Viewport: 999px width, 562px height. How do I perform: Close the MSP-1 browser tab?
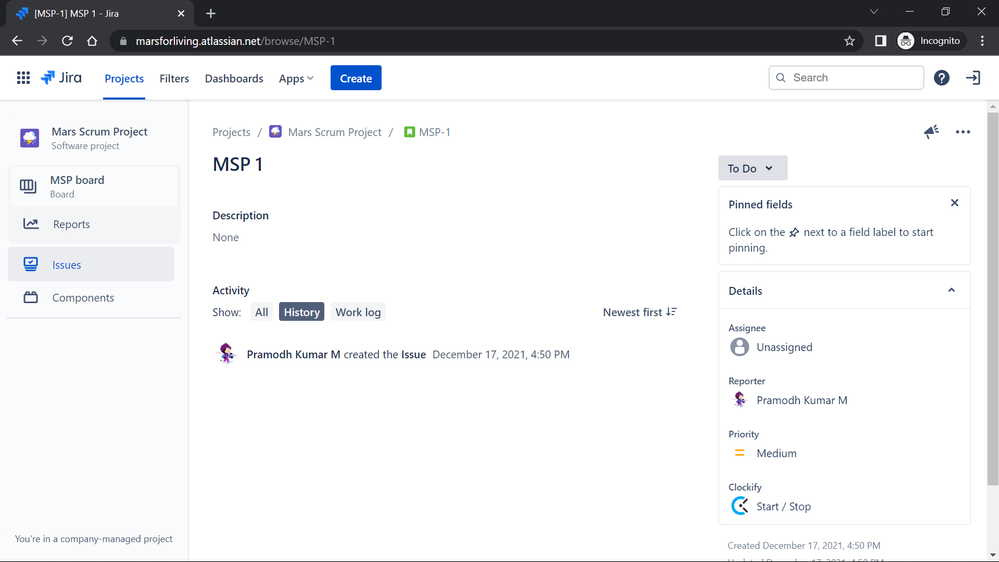point(181,13)
